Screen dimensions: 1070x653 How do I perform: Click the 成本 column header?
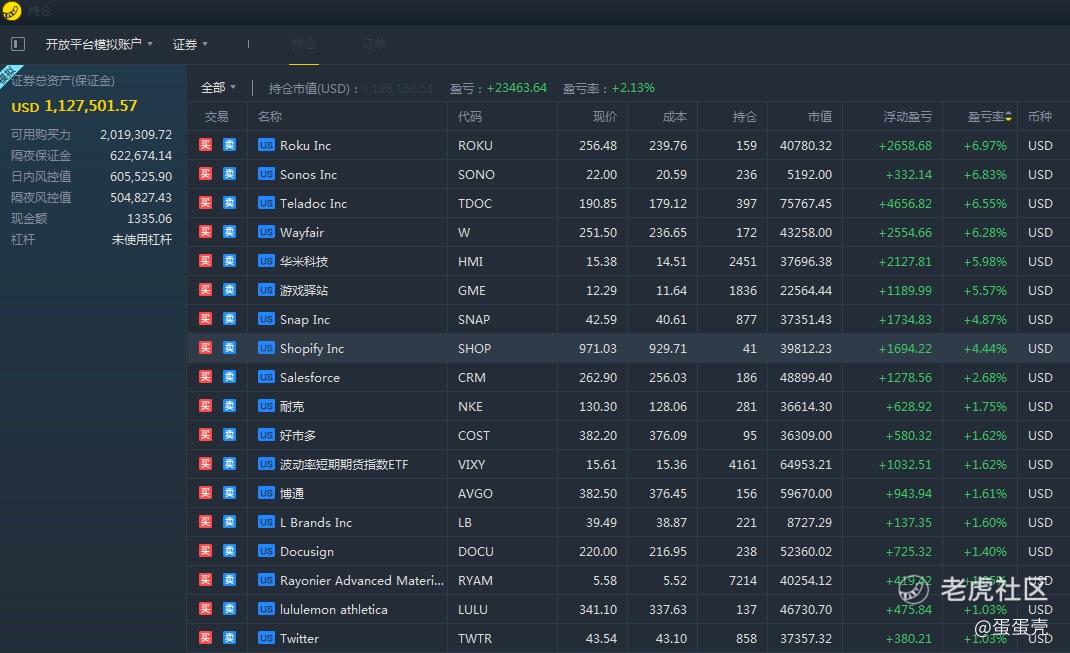click(x=674, y=117)
